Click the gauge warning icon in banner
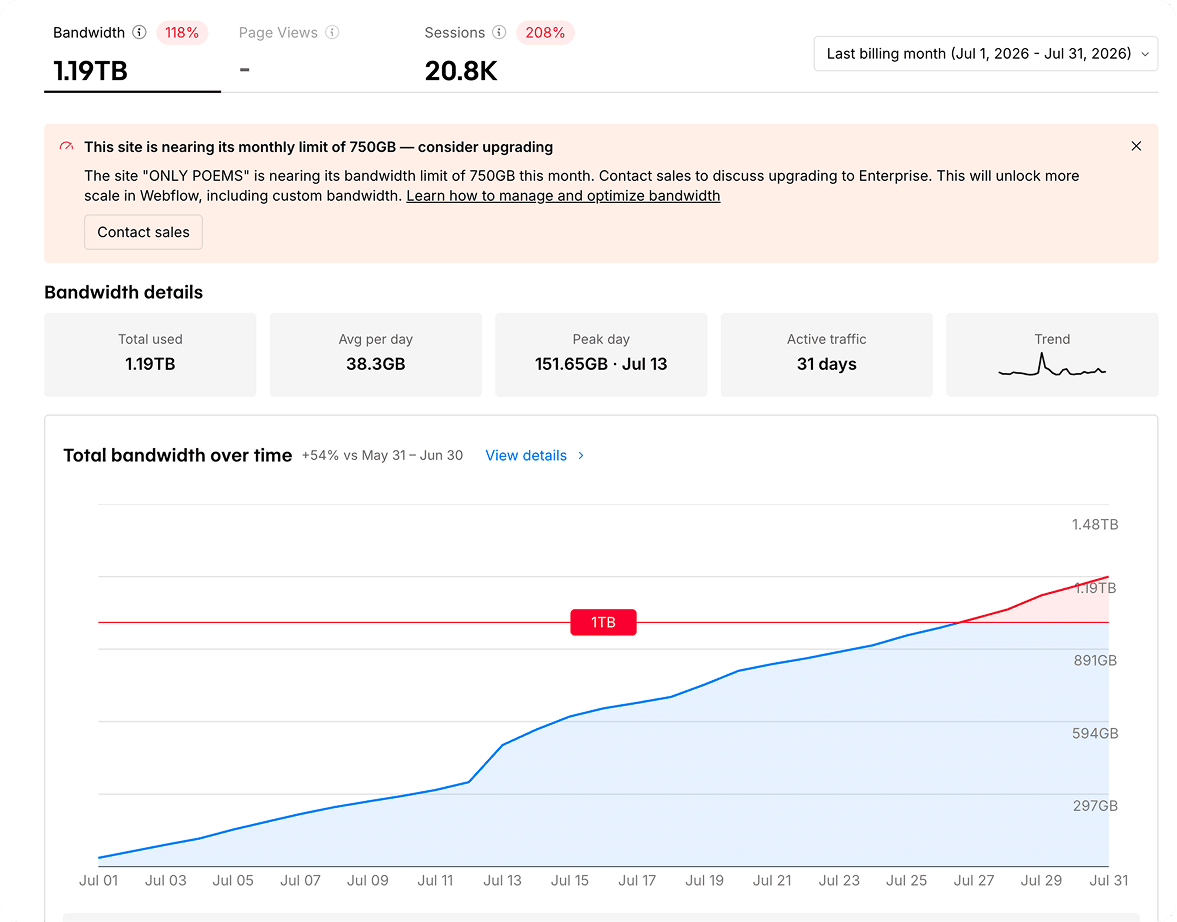1177x922 pixels. (x=66, y=146)
